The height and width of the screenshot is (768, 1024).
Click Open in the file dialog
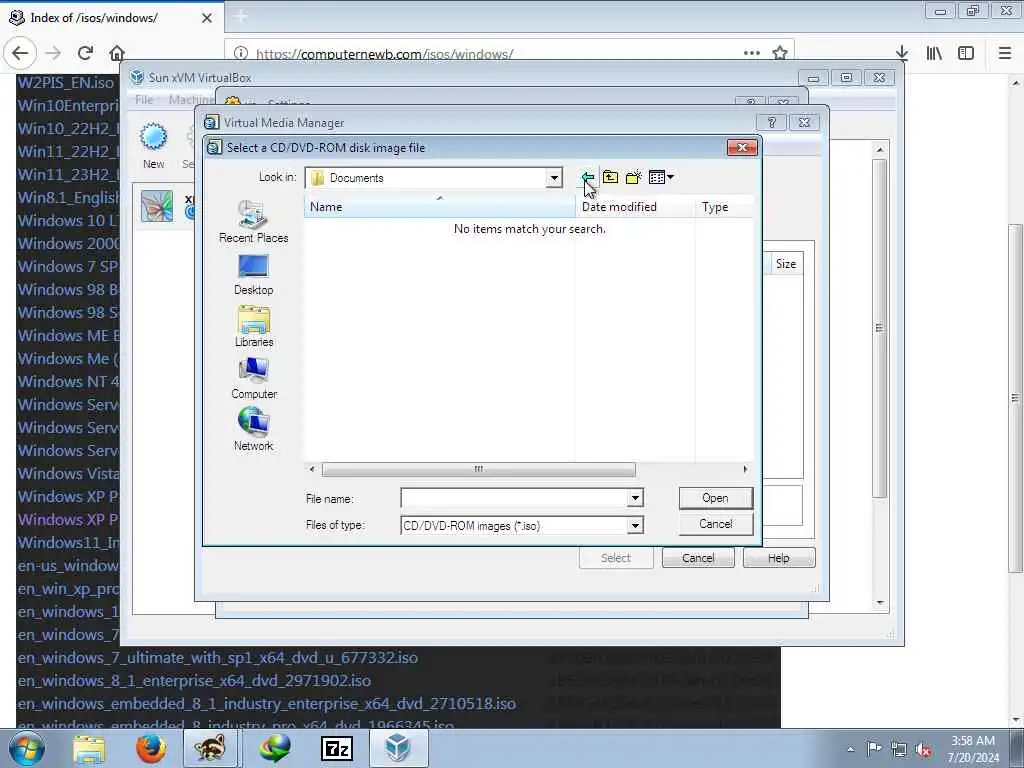716,498
